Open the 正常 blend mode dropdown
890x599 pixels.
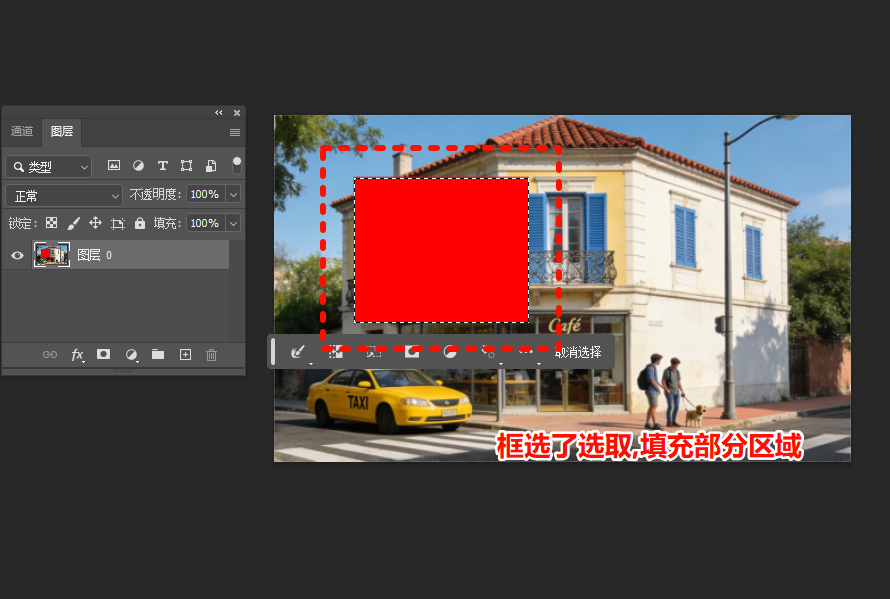(x=63, y=195)
